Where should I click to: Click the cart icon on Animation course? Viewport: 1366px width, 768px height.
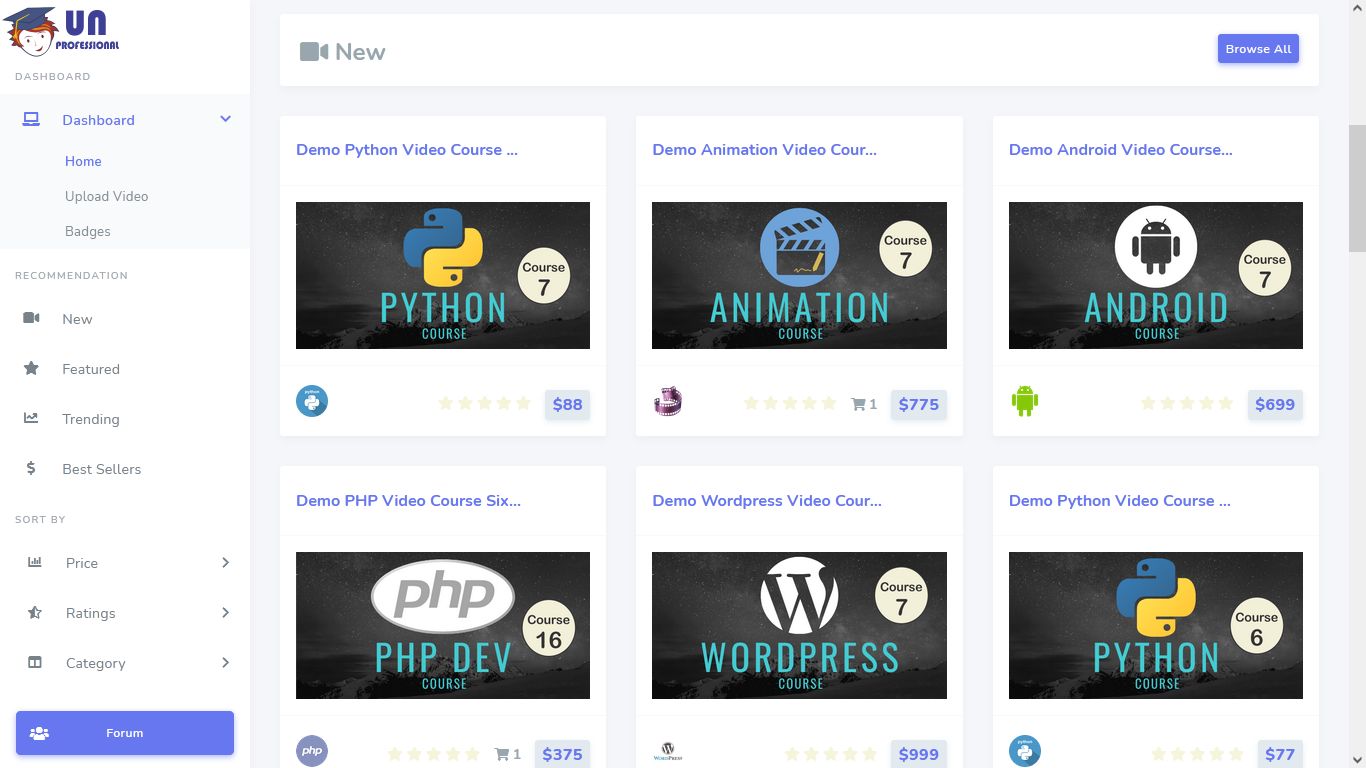[x=858, y=404]
